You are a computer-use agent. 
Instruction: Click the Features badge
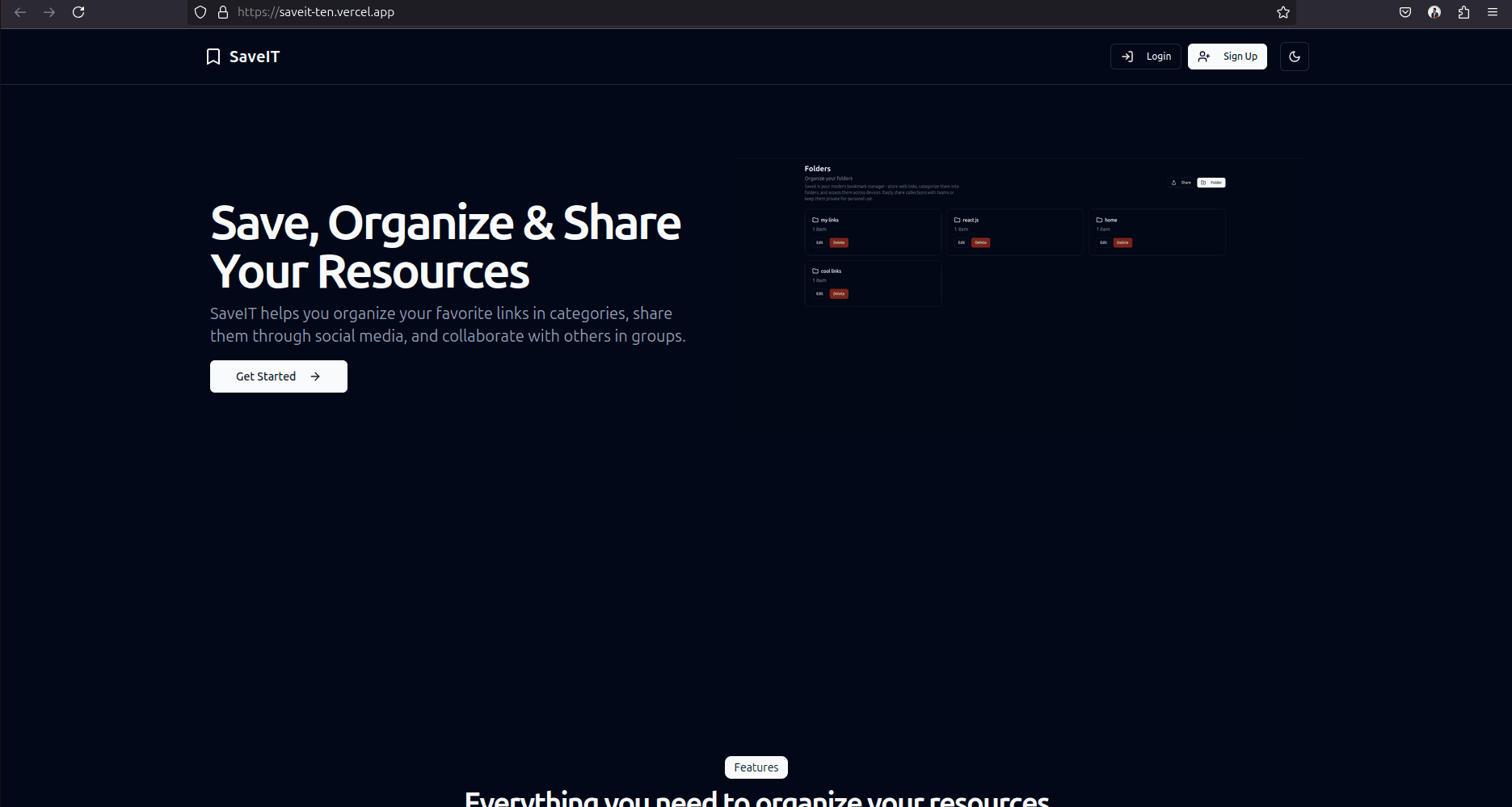click(756, 767)
